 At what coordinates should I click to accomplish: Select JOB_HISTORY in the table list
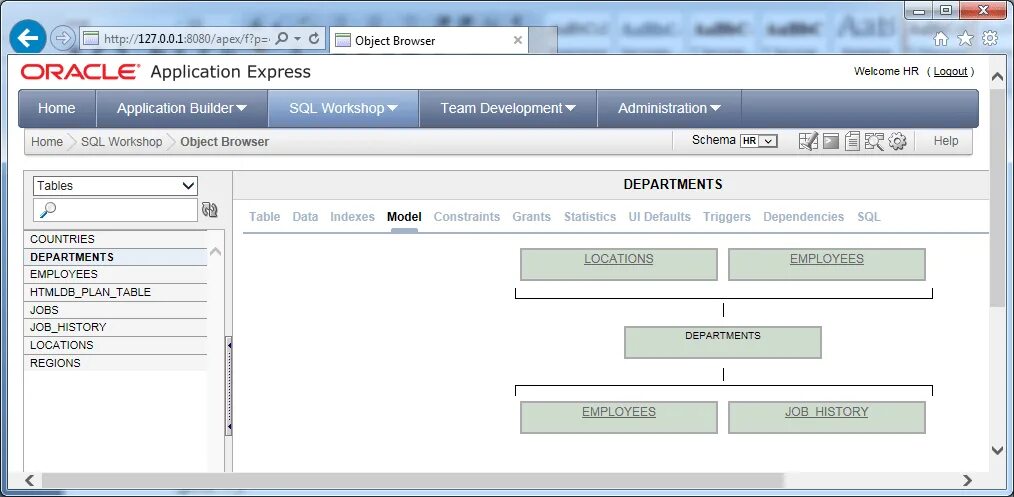116,327
